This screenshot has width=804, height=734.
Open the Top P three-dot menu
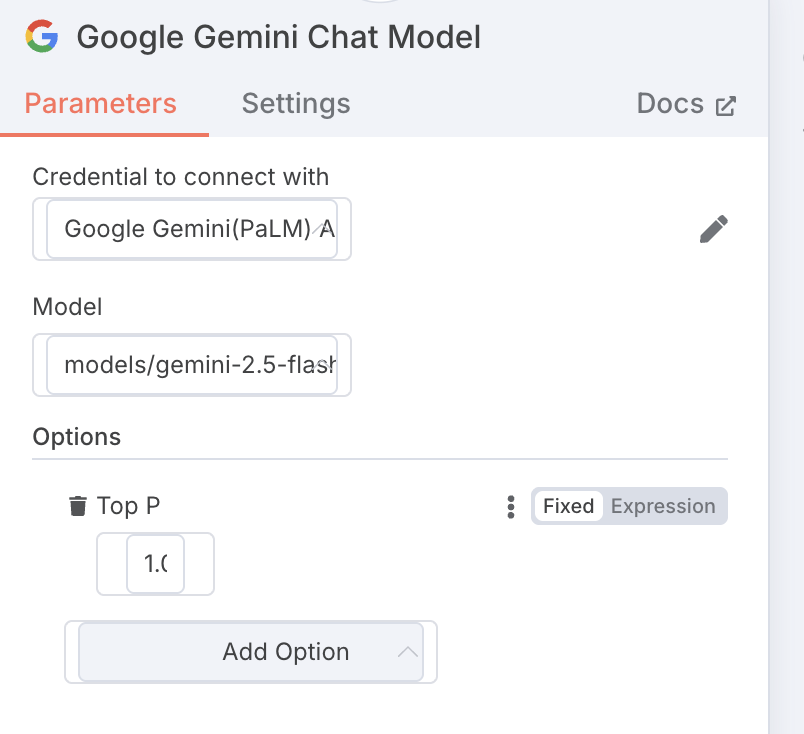pos(511,506)
